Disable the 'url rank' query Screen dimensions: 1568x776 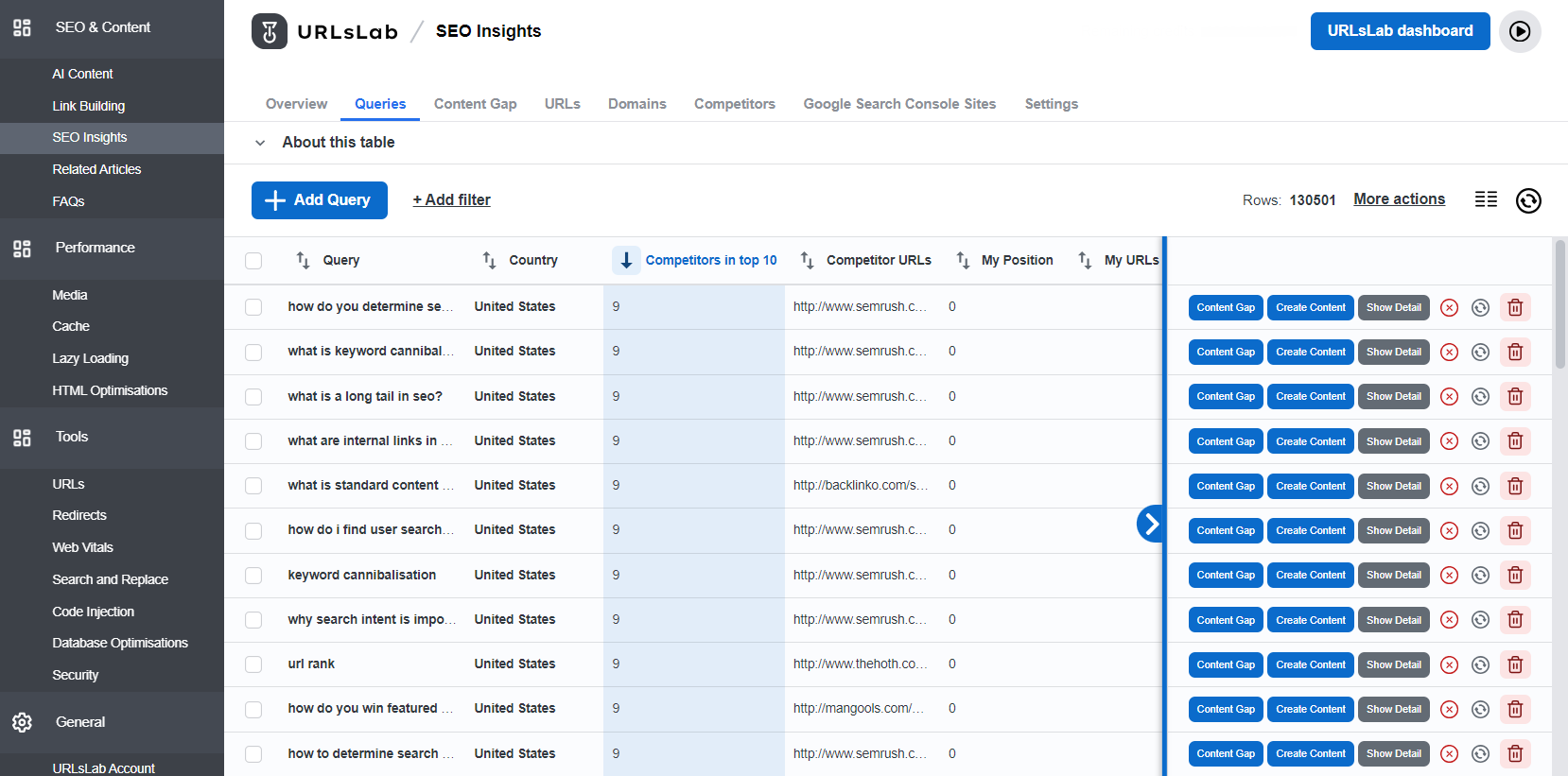[x=1449, y=664]
